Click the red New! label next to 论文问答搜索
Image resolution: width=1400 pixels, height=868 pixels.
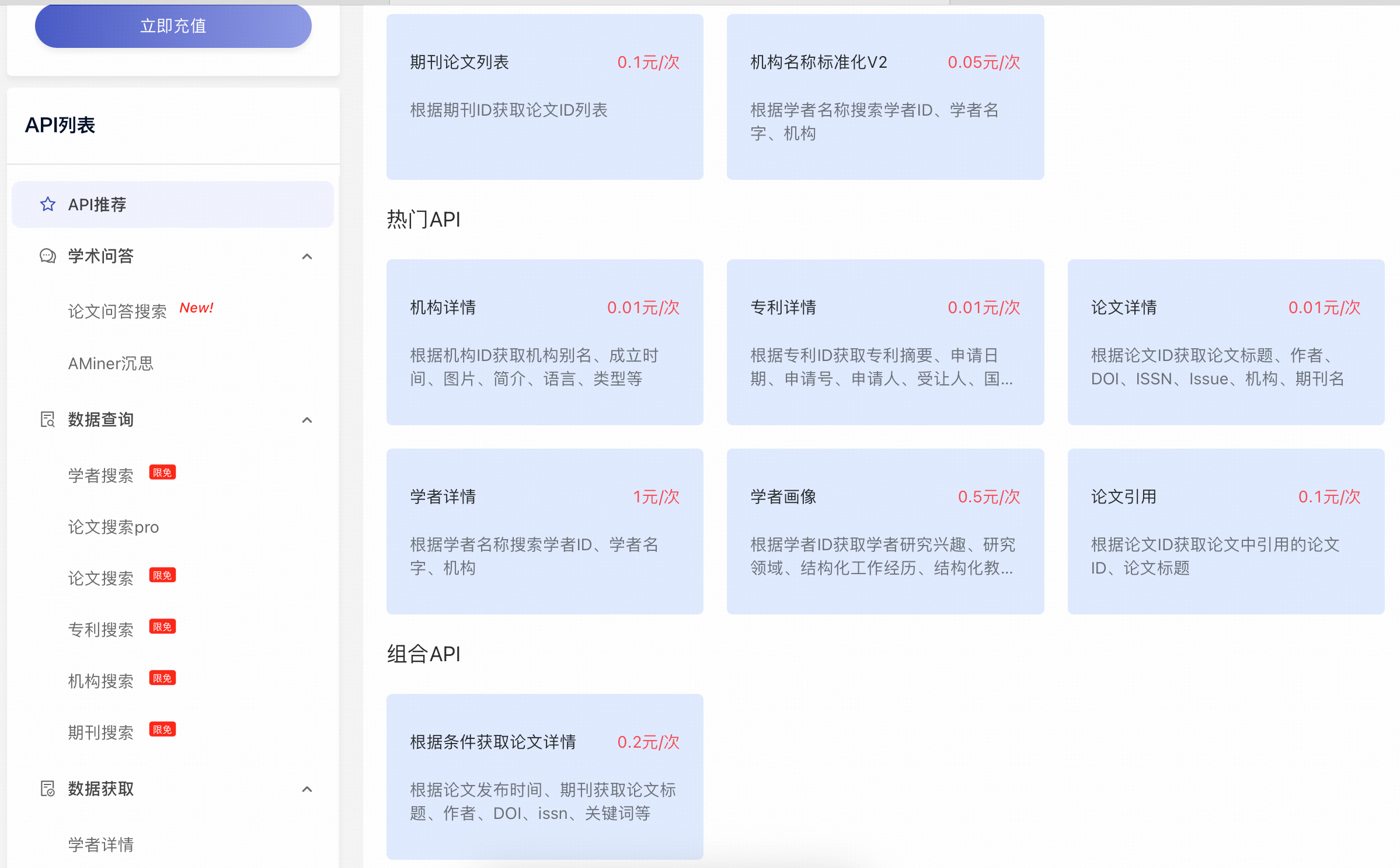point(196,308)
